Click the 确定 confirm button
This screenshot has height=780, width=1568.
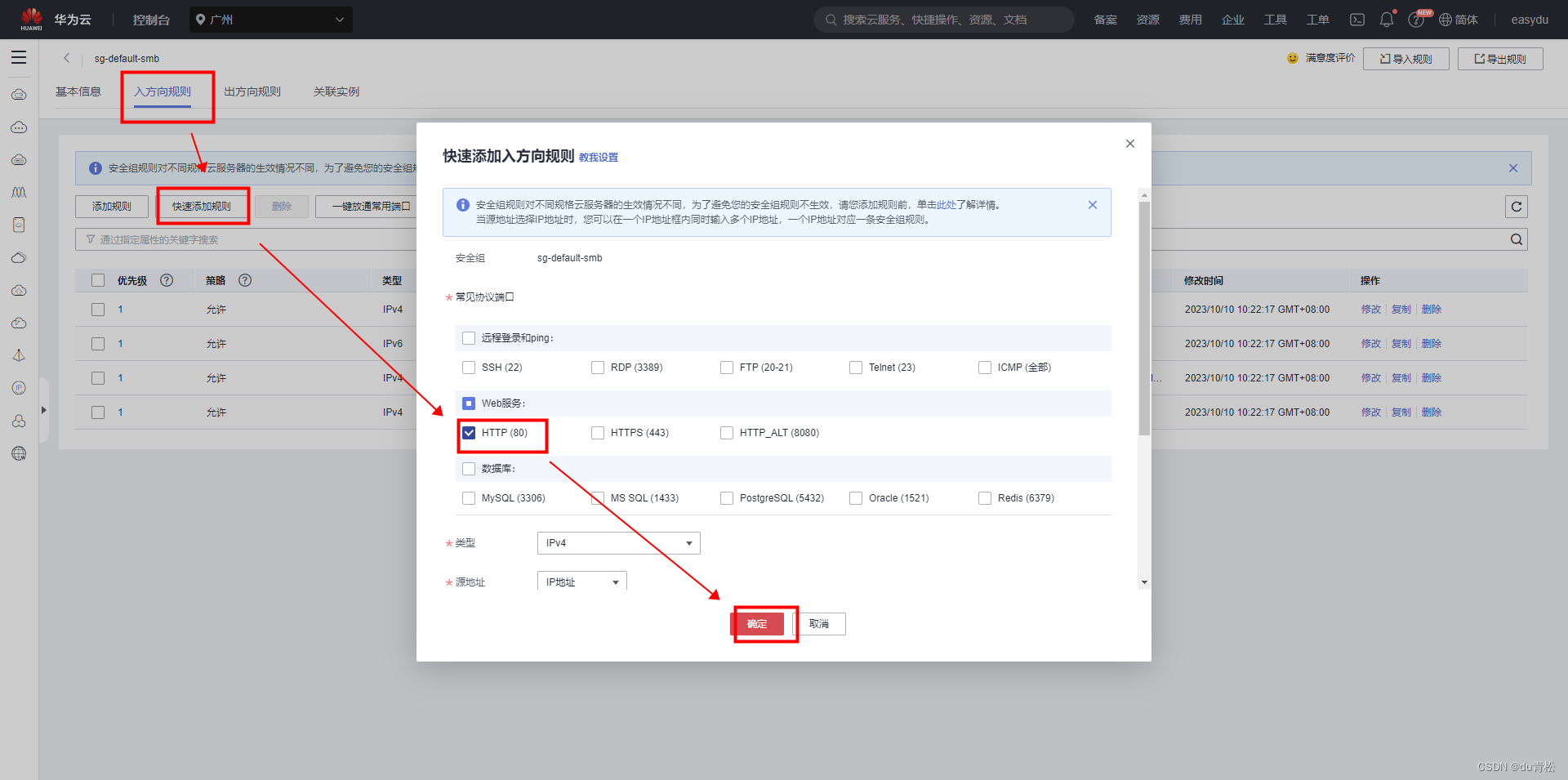[x=757, y=624]
